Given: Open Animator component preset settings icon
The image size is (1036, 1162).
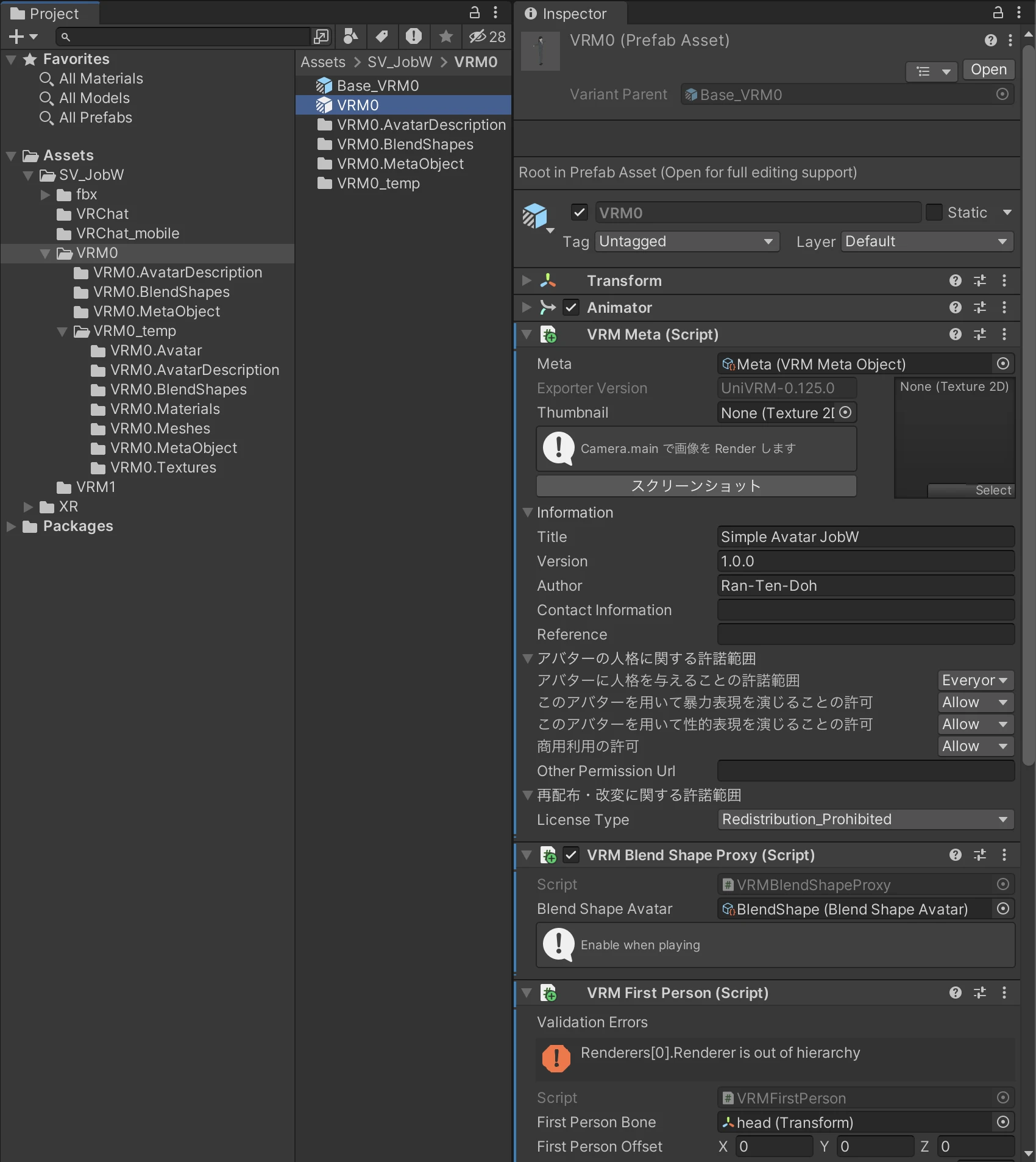Looking at the screenshot, I should pyautogui.click(x=980, y=307).
